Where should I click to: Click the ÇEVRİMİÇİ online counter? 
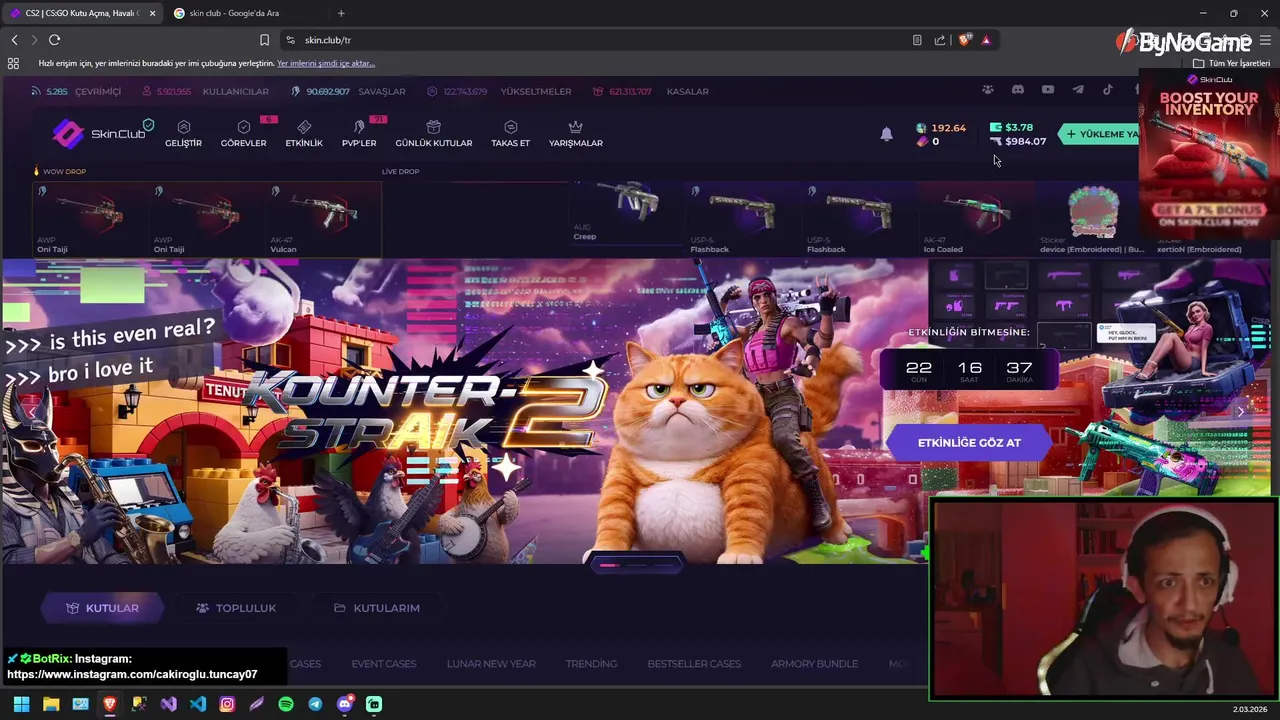click(76, 91)
